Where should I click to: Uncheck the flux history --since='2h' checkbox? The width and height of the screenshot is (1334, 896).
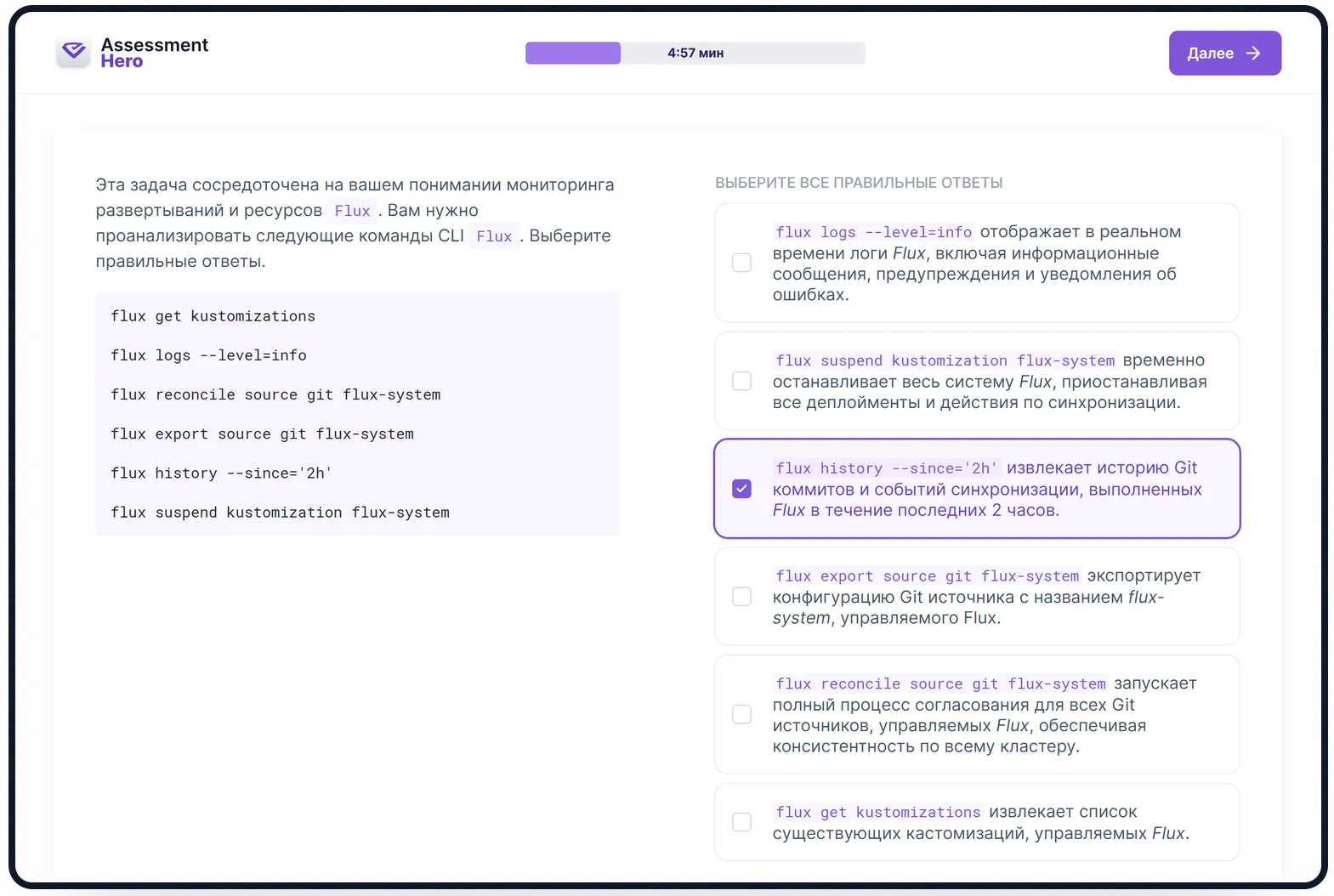(x=742, y=489)
